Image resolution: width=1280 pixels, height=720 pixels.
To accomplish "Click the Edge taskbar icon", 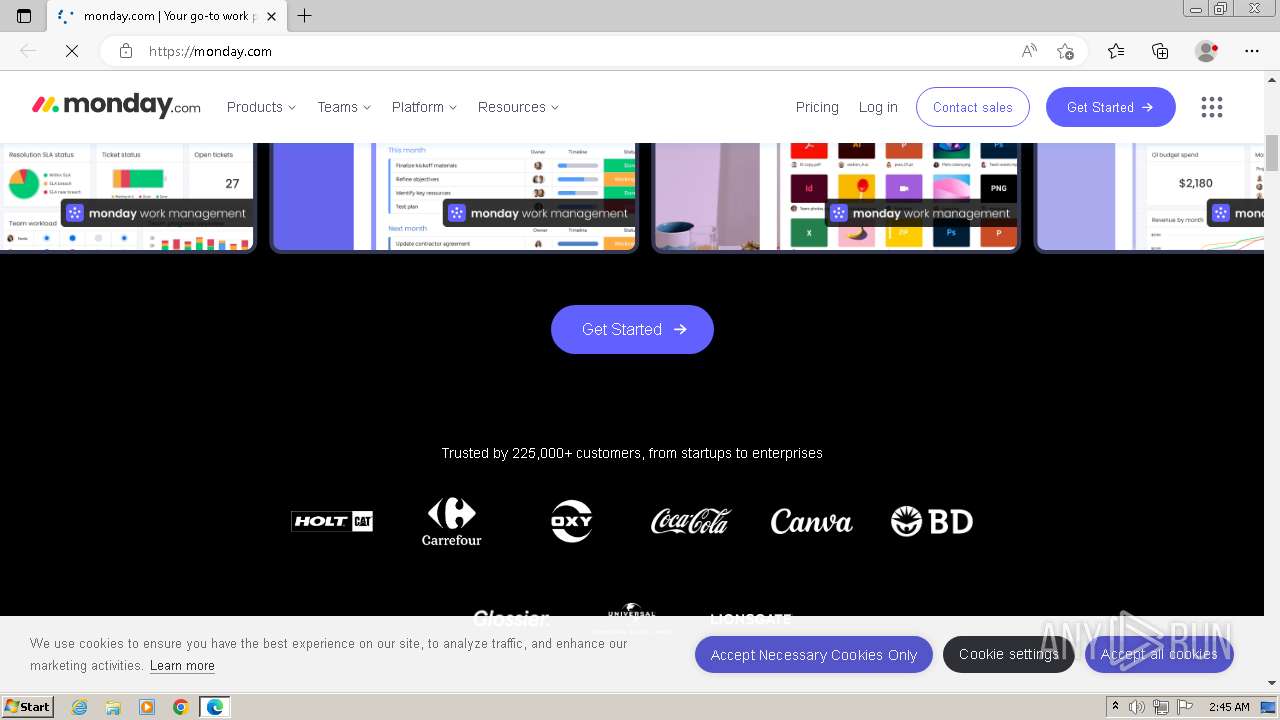I will coord(214,707).
